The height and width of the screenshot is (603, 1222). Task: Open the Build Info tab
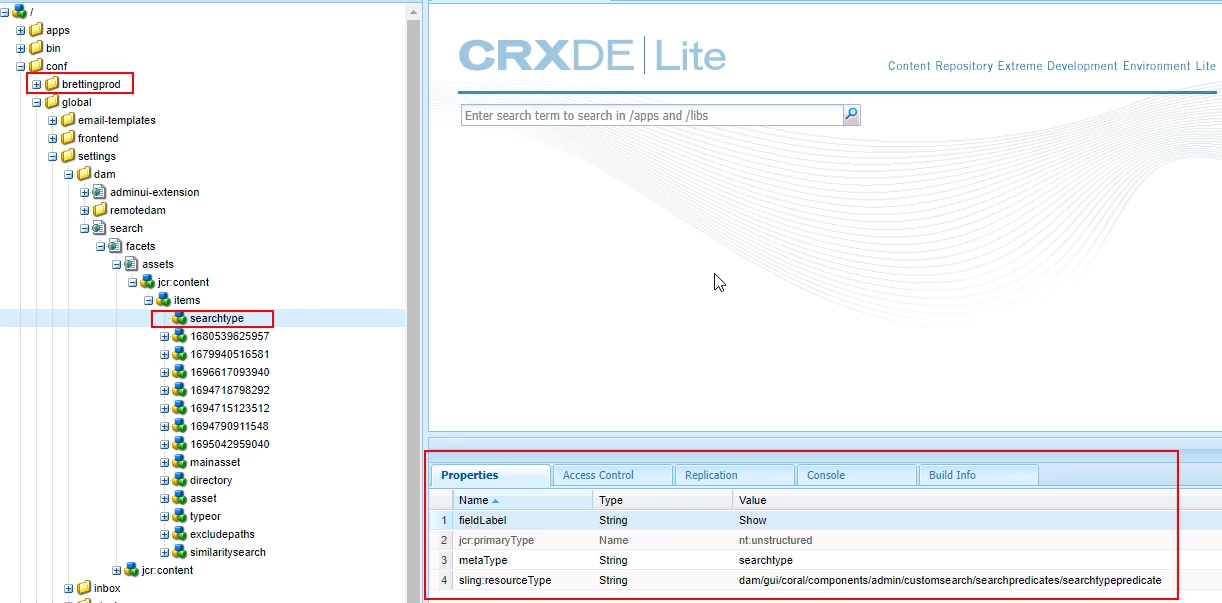point(978,475)
